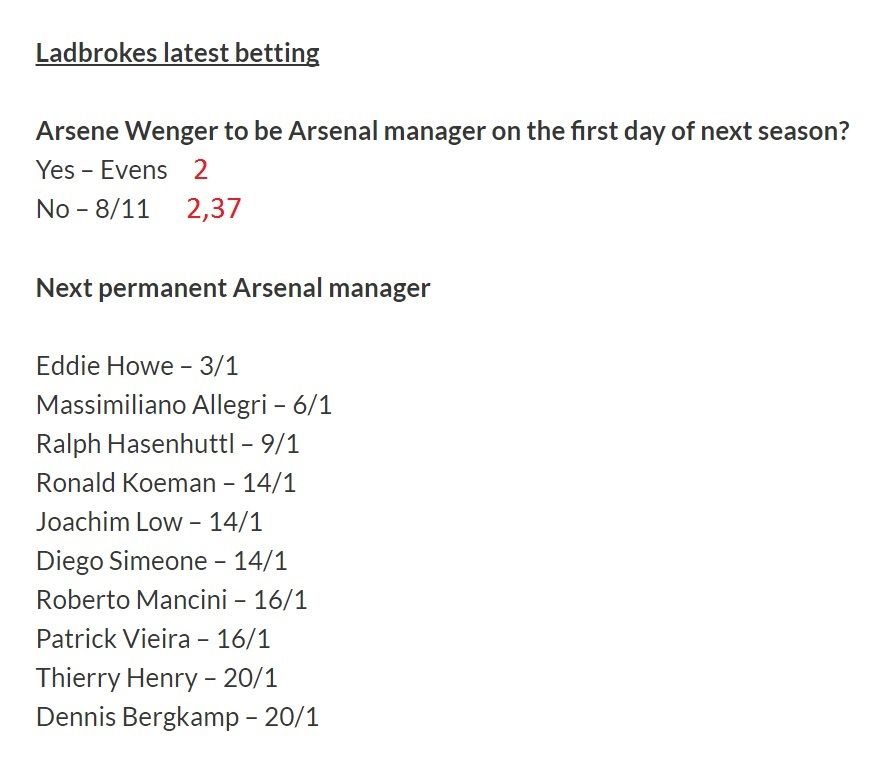Click the 8/11 fraction in the No line
Viewport: 874px width, 774px height.
pos(122,209)
